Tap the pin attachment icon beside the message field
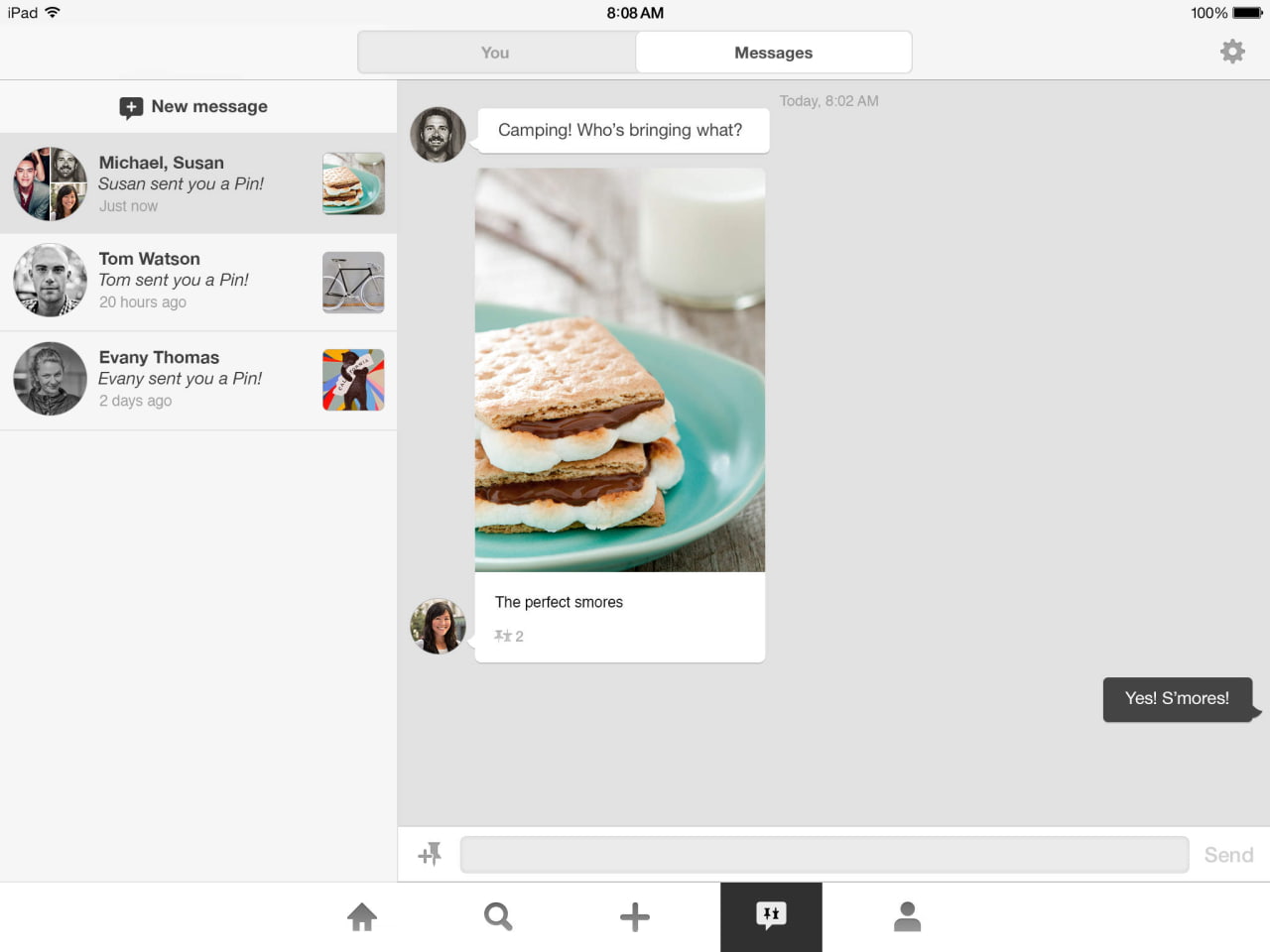 pyautogui.click(x=429, y=853)
